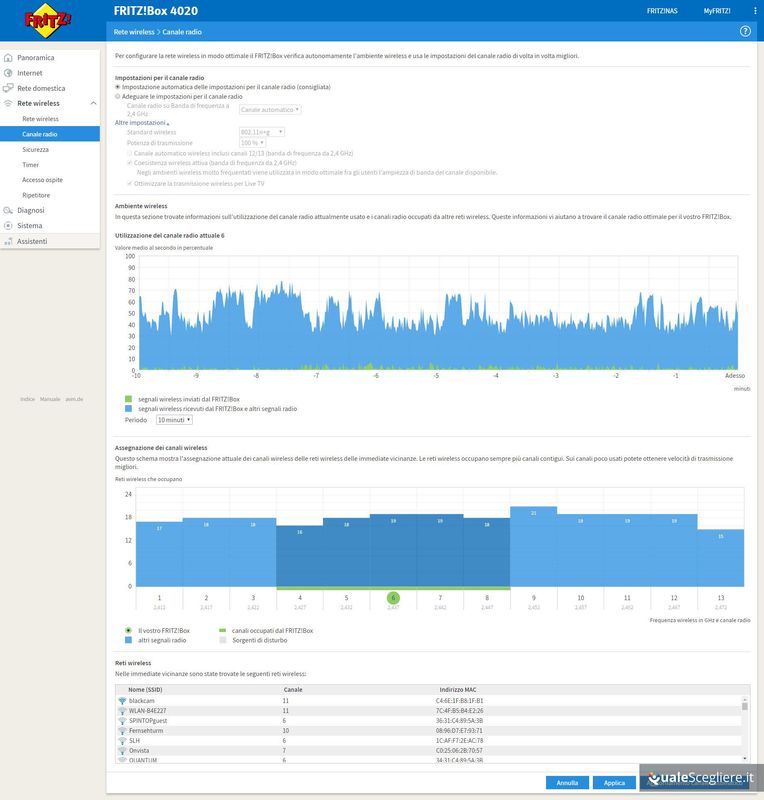The width and height of the screenshot is (764, 800).
Task: Collapse the Rete wireless menu section
Action: tap(93, 103)
